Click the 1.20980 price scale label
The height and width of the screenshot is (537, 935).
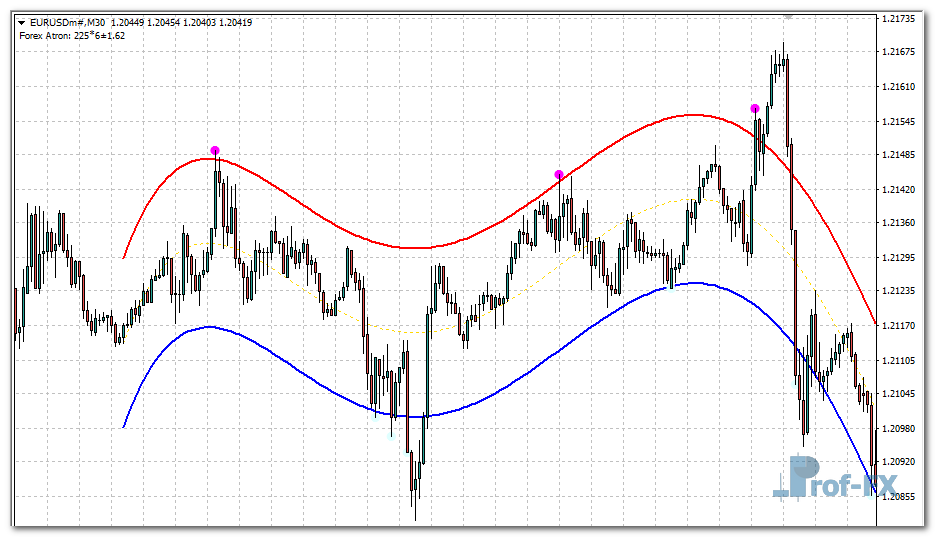pos(901,428)
